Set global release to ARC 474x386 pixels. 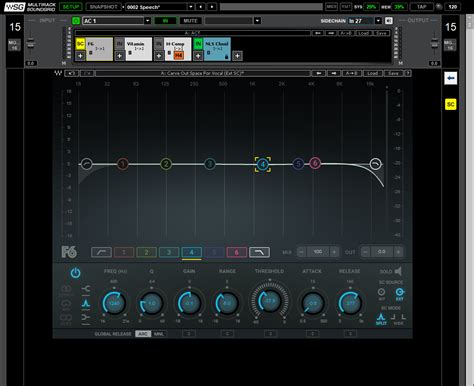(x=143, y=334)
